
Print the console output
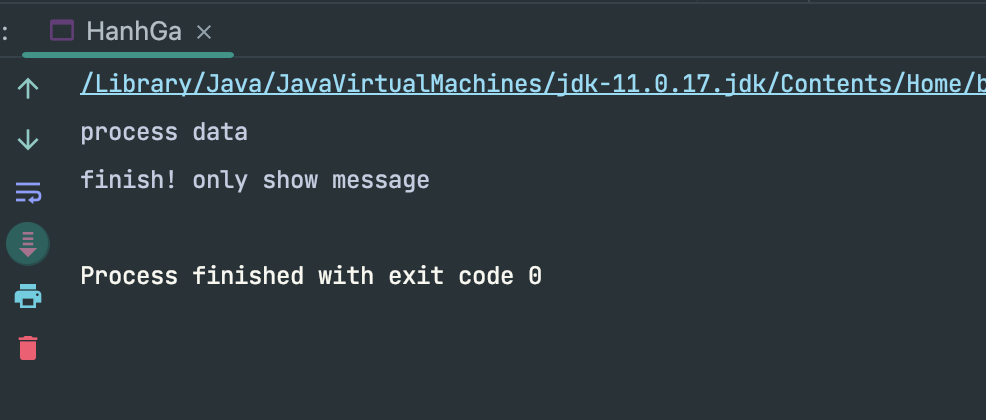[x=28, y=296]
